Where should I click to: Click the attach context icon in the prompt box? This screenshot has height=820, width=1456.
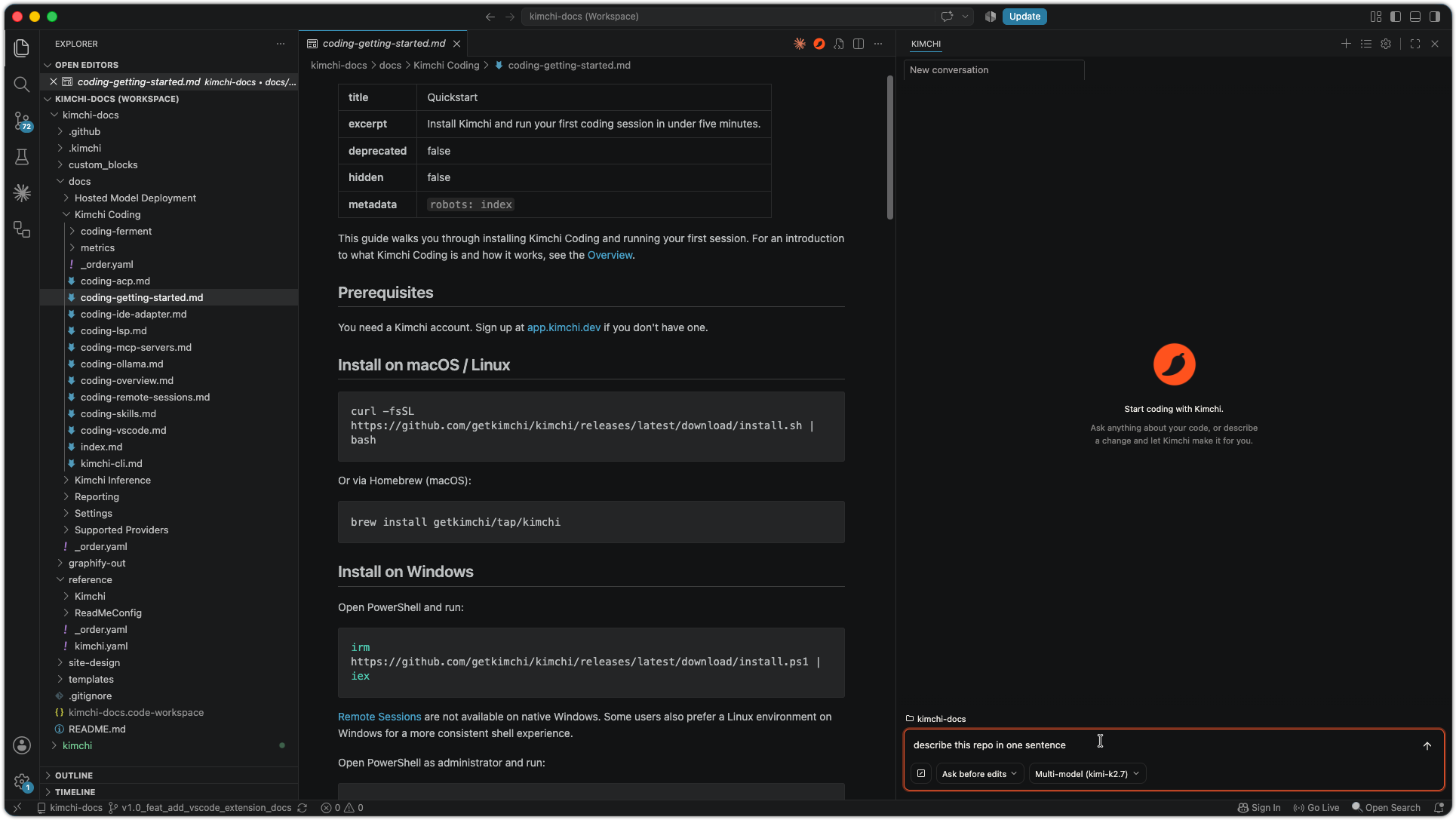click(921, 773)
